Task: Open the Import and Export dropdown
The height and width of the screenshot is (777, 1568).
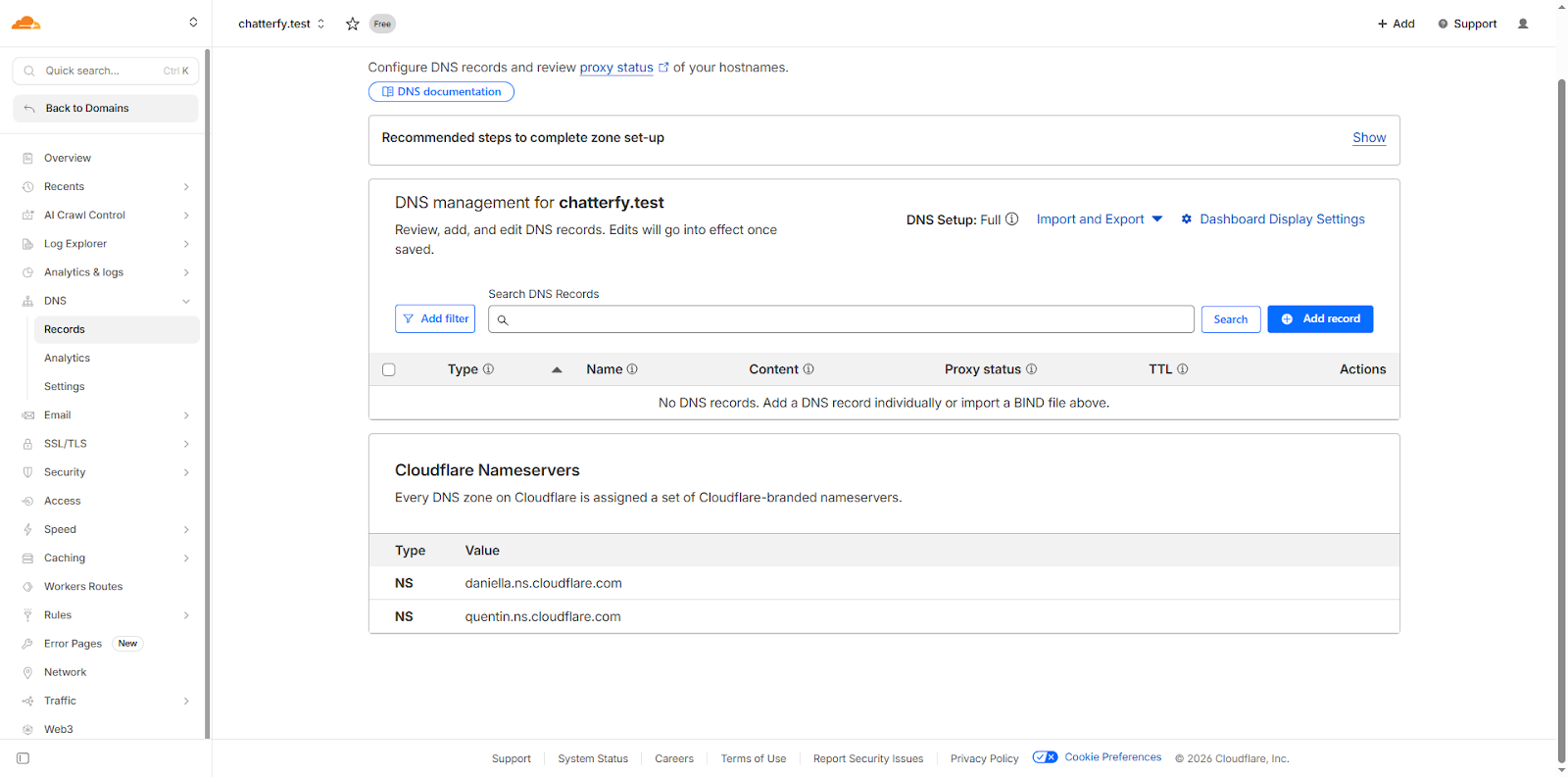Action: click(x=1100, y=219)
